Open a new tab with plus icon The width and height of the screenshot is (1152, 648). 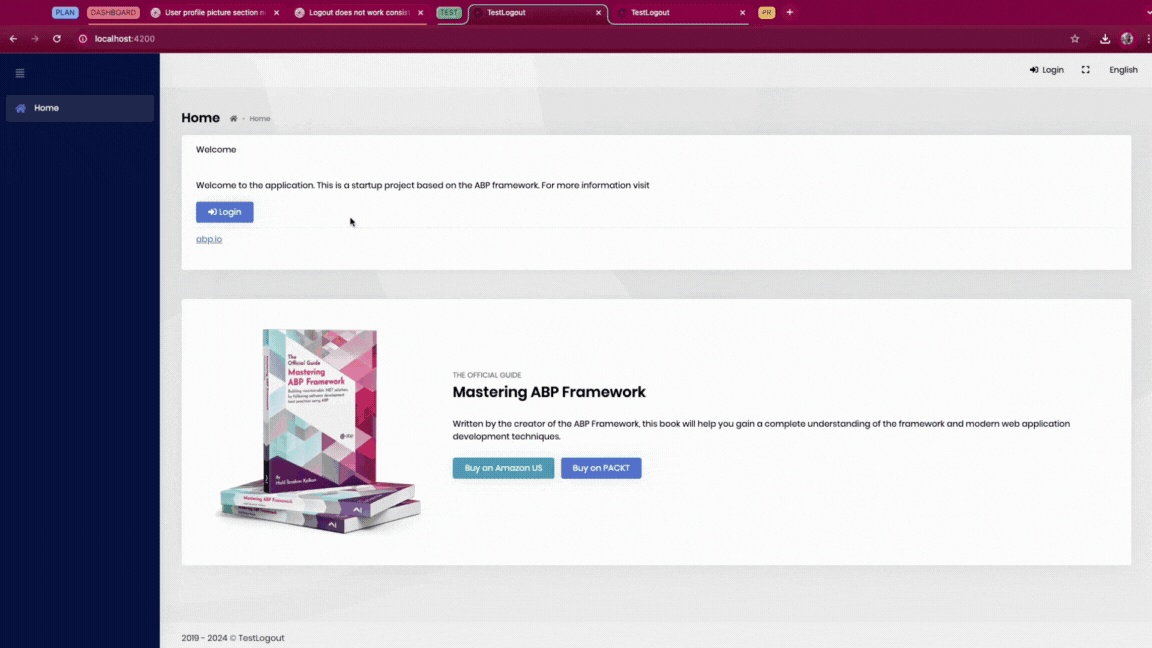(x=790, y=12)
